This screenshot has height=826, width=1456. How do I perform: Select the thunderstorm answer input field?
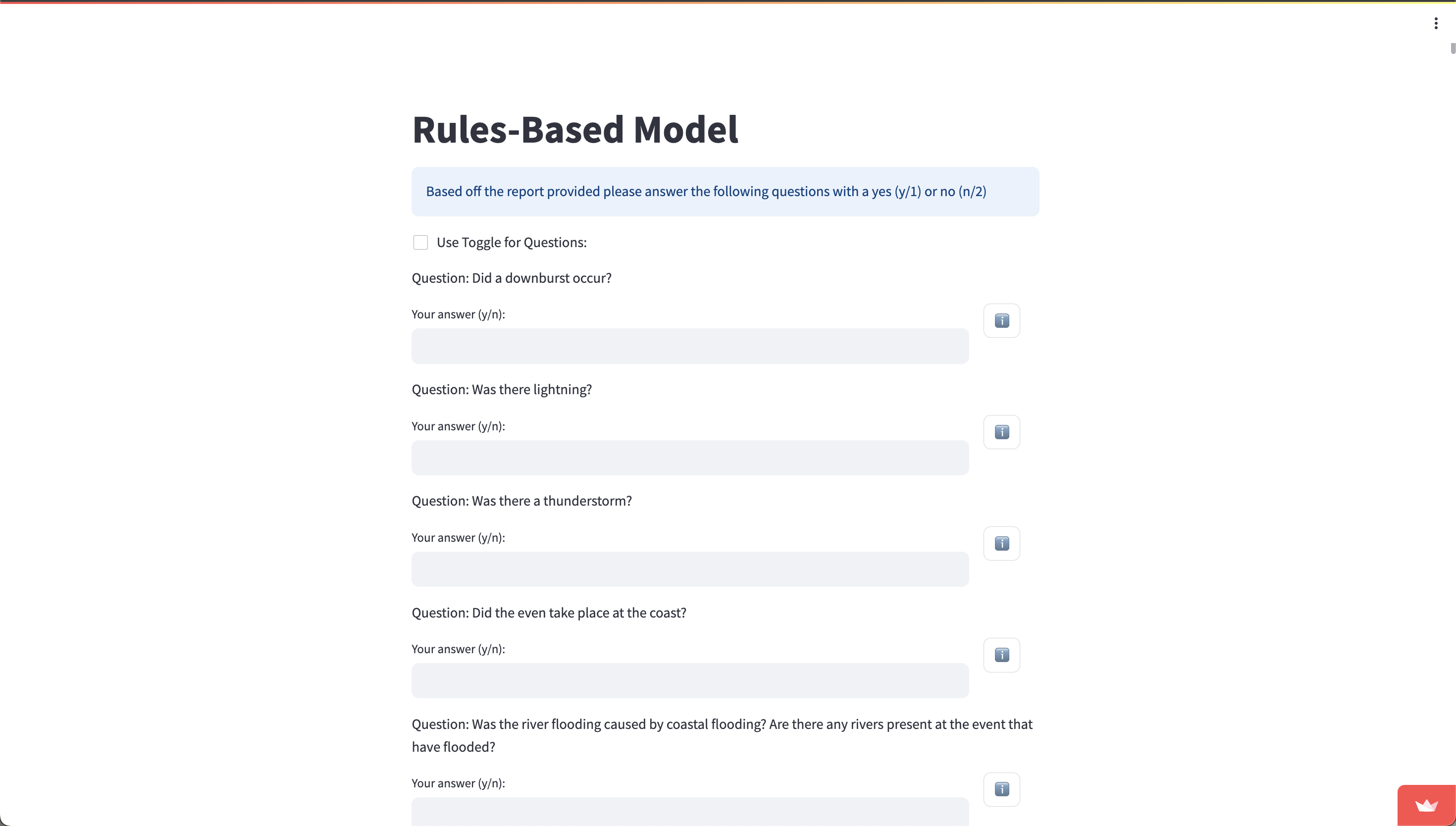pos(690,569)
